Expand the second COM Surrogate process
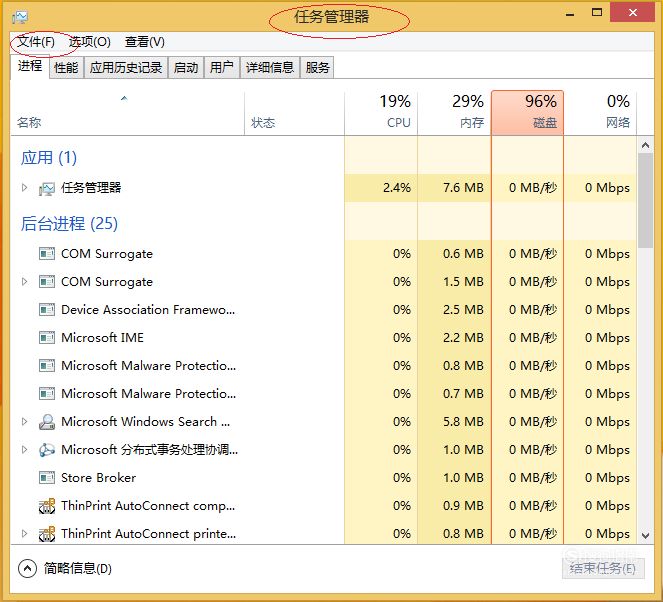Screen dimensions: 663x602 [x=25, y=282]
